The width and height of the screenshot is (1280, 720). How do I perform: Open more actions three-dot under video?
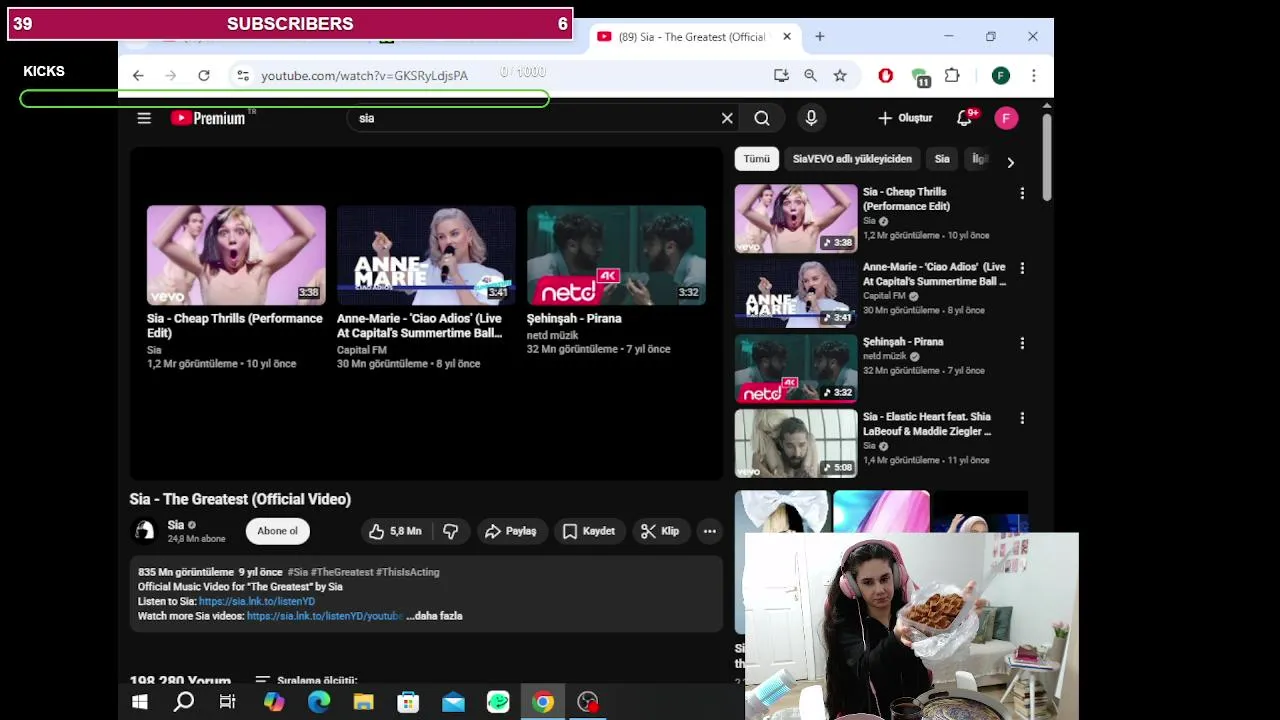coord(709,531)
